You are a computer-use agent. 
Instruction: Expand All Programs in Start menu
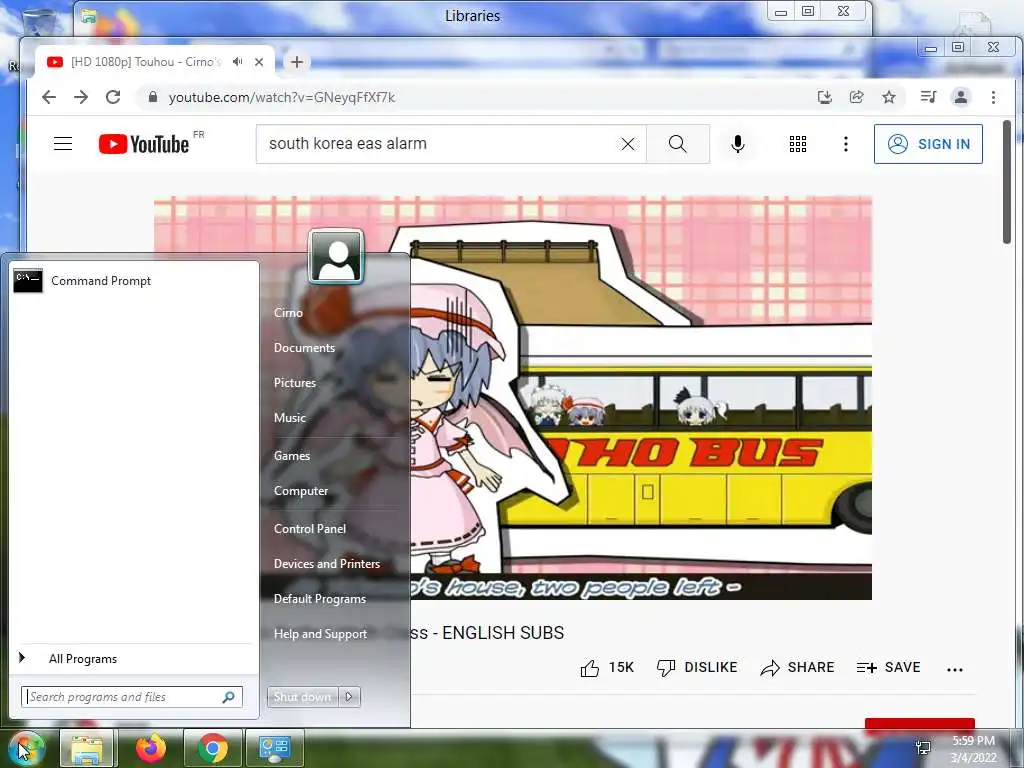[134, 658]
